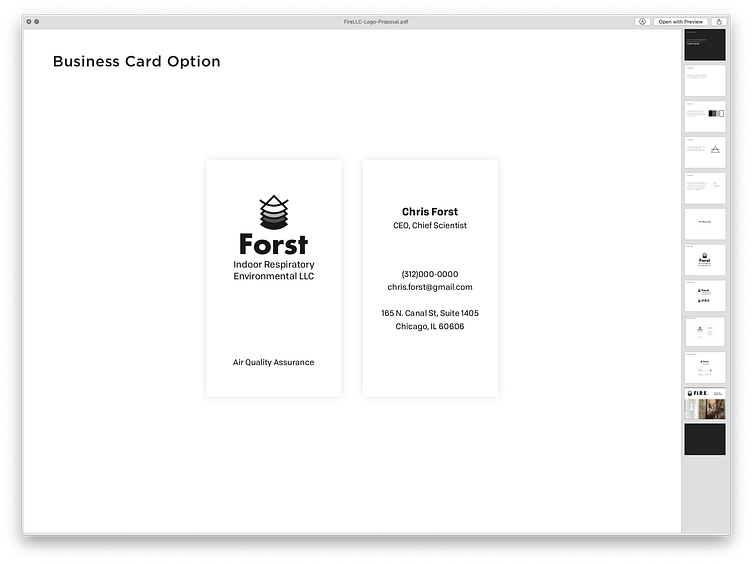The image size is (752, 564).
Task: Click 'Environmental LLC' text on card
Action: 274,276
